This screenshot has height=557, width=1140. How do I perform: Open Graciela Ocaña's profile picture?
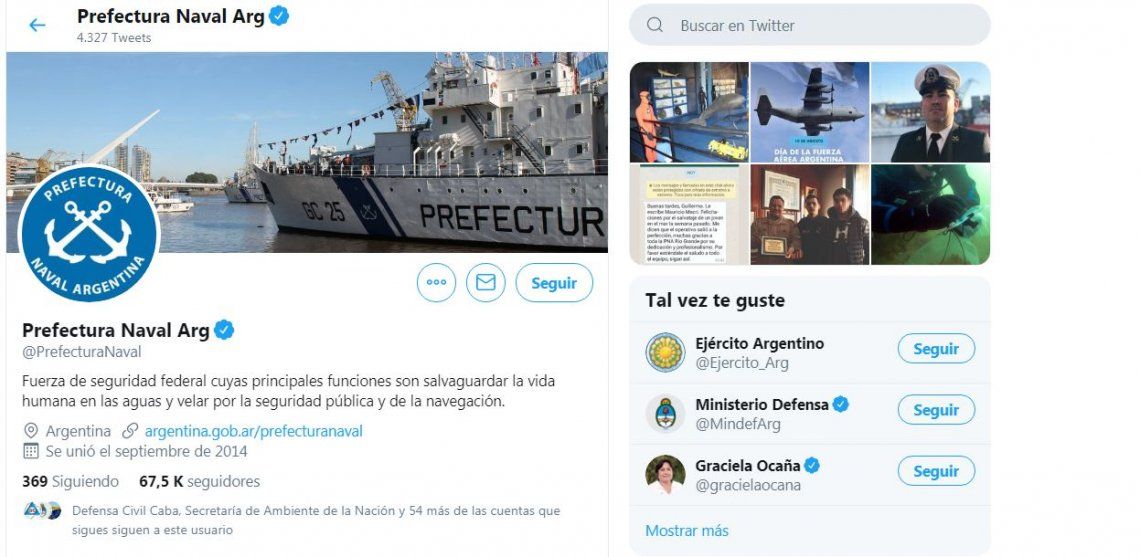click(665, 475)
